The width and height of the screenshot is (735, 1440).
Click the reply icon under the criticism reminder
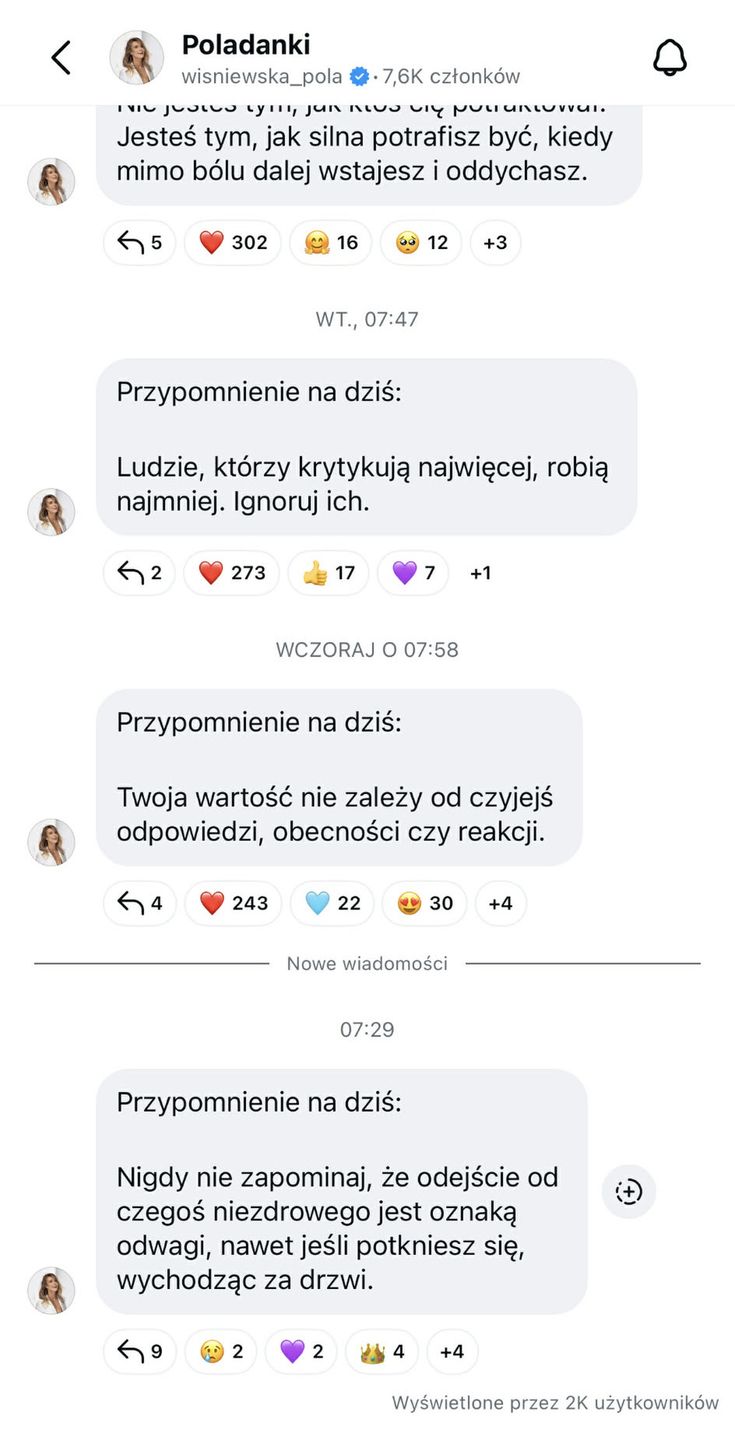138,573
